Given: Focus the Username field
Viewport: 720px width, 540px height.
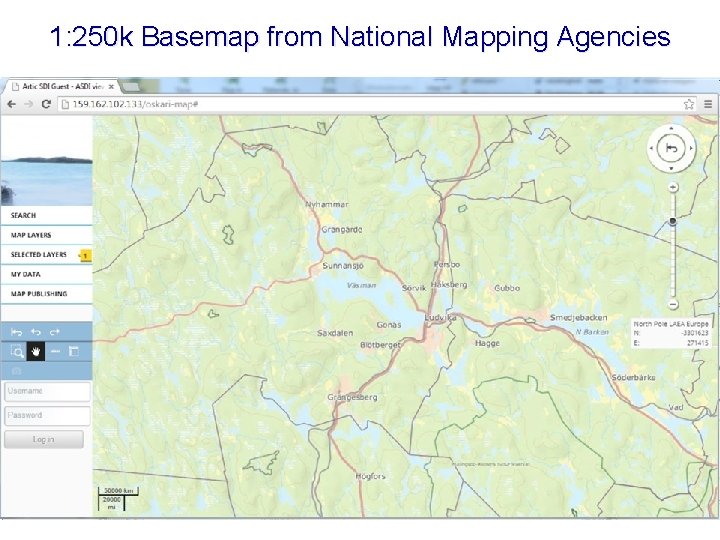Looking at the screenshot, I should click(47, 391).
